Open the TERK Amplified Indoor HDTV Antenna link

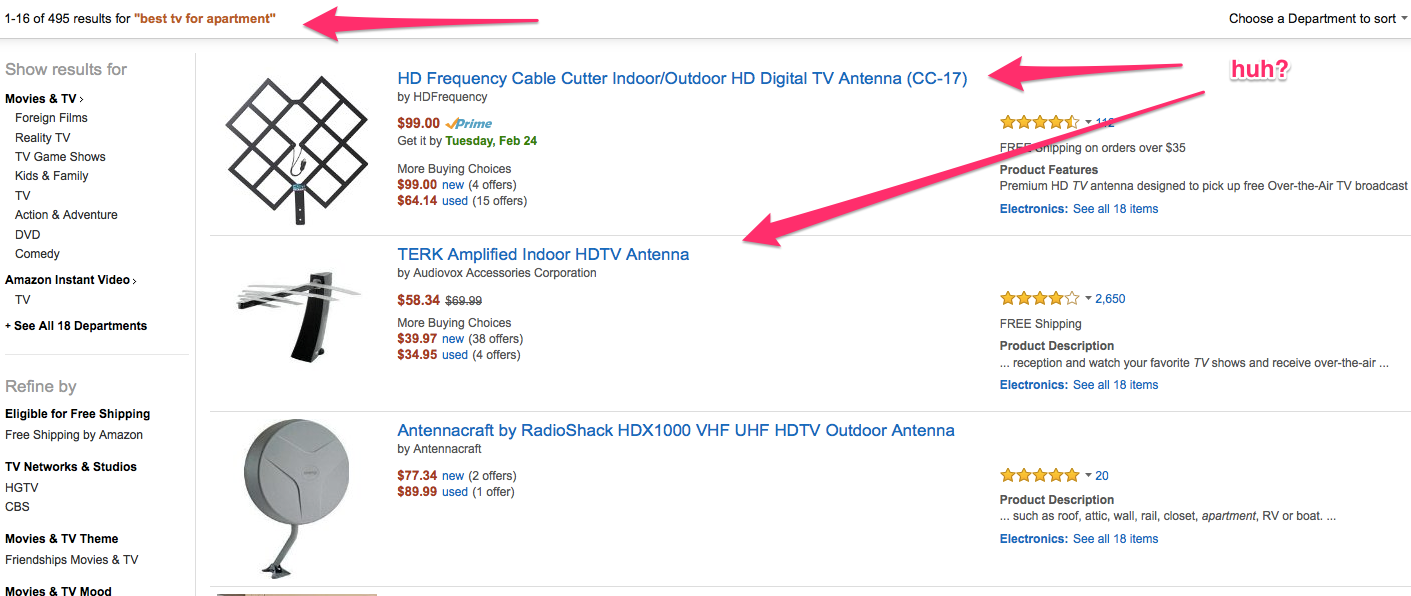[543, 254]
